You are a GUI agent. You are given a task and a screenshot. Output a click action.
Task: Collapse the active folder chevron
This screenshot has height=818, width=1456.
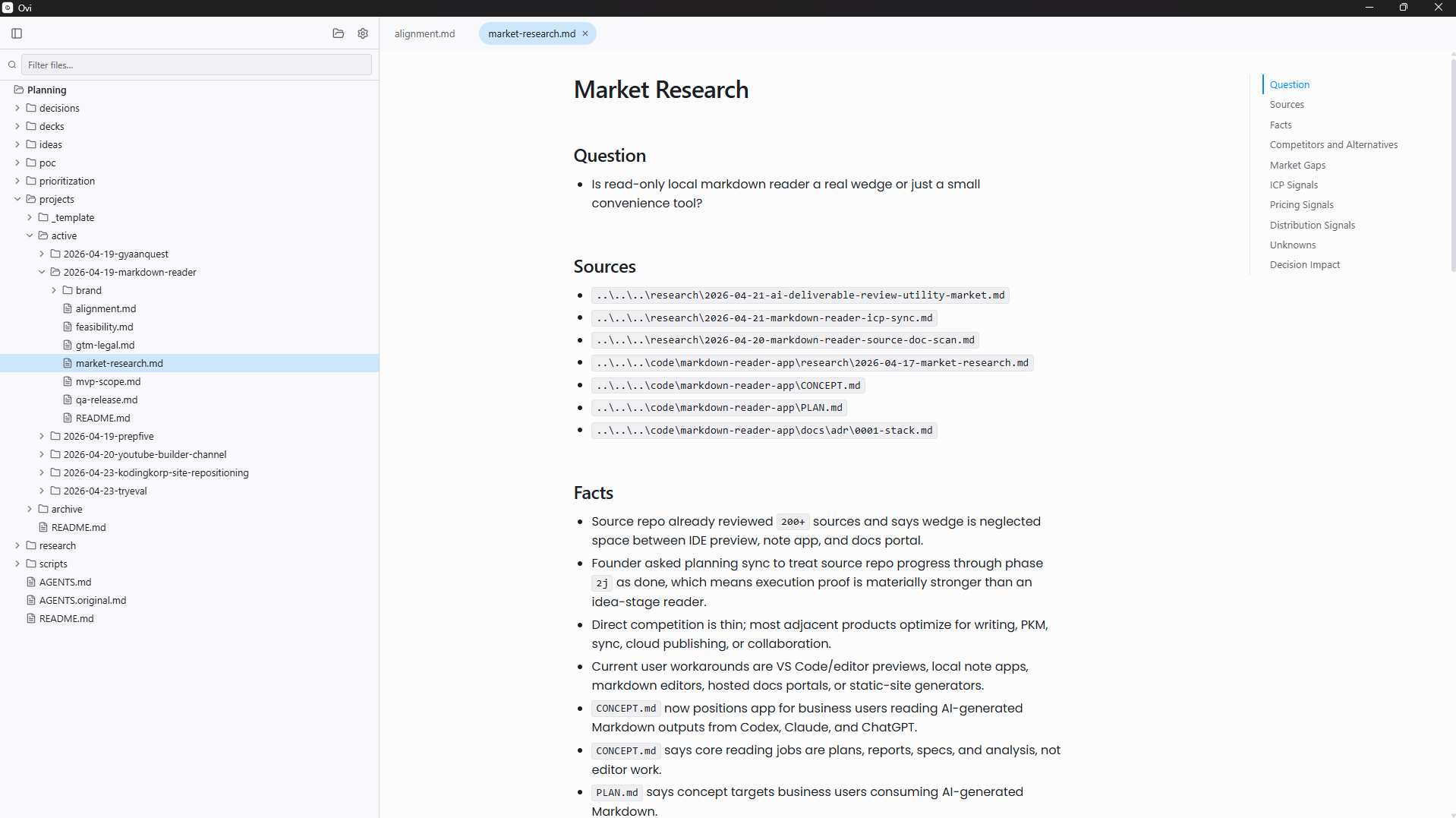point(30,236)
